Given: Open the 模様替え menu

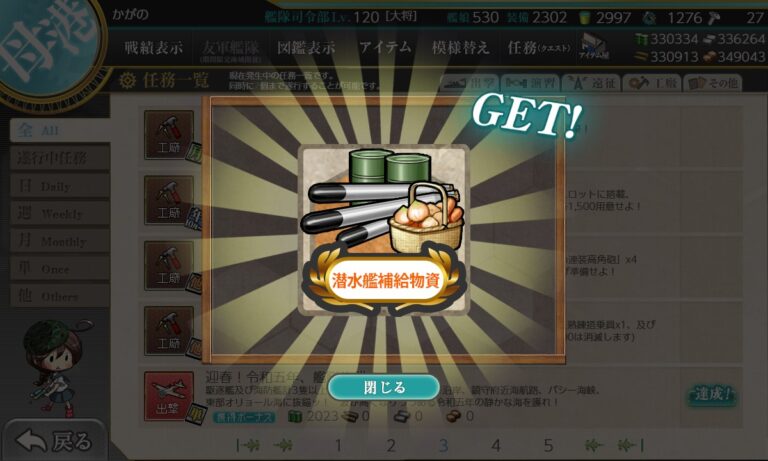Looking at the screenshot, I should tap(460, 48).
